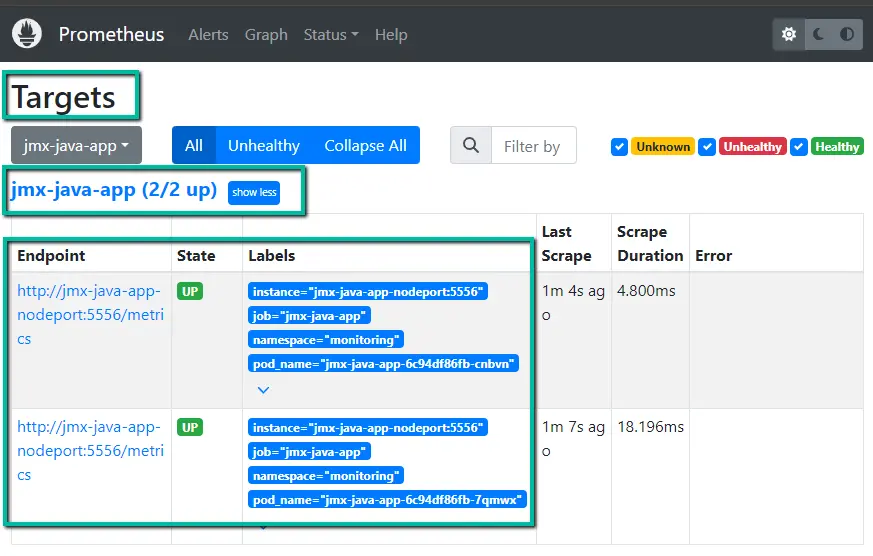This screenshot has width=873, height=556.
Task: Click the Collapse All button
Action: tap(365, 146)
